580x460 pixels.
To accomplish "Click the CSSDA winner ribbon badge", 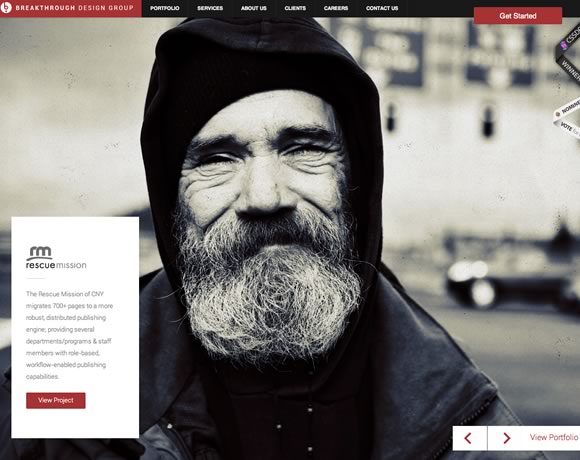I will pos(569,55).
